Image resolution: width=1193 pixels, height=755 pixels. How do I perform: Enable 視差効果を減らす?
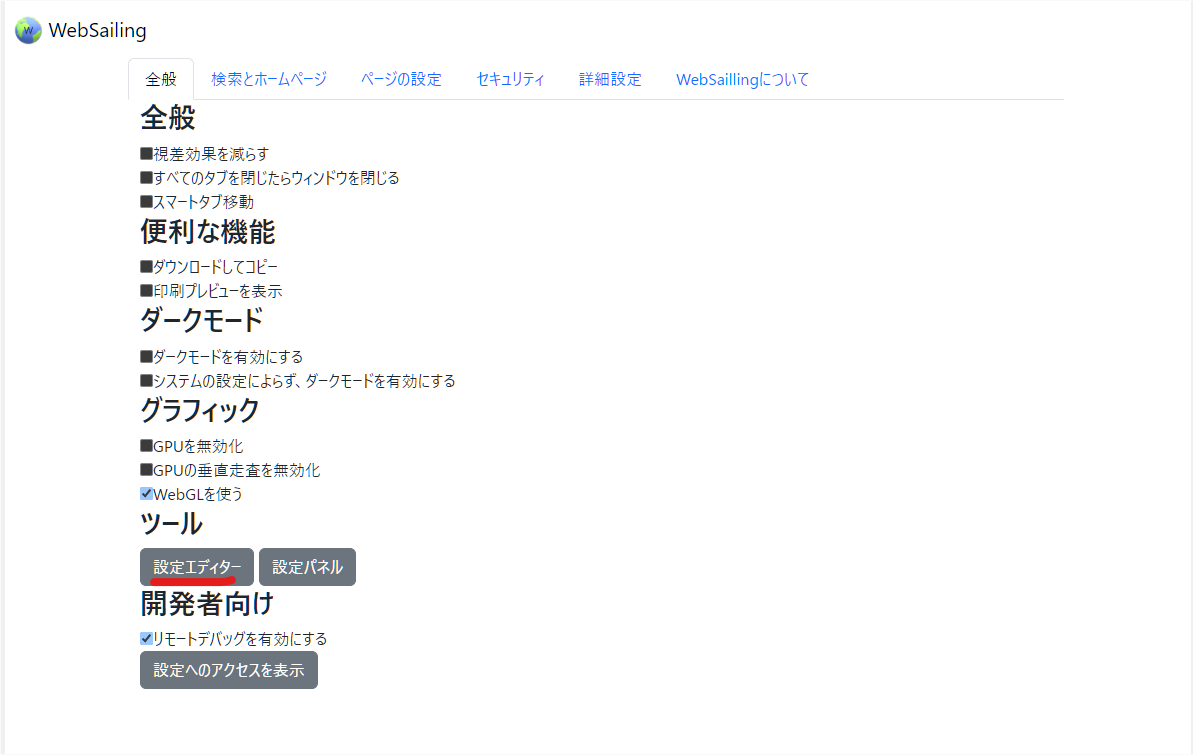(145, 153)
